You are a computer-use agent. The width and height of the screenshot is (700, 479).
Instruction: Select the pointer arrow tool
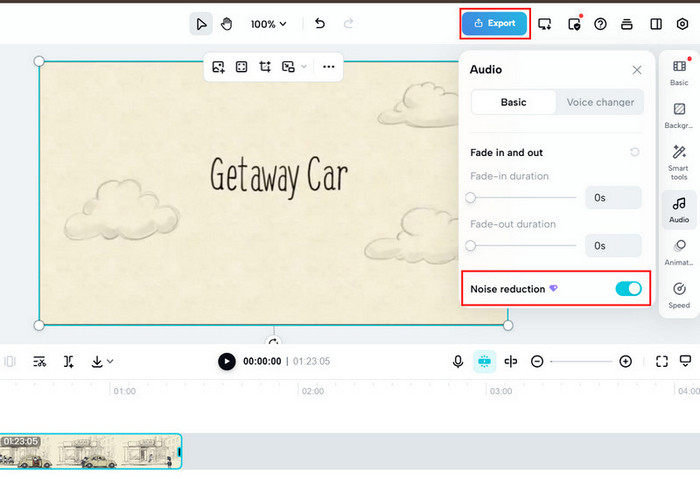click(201, 24)
